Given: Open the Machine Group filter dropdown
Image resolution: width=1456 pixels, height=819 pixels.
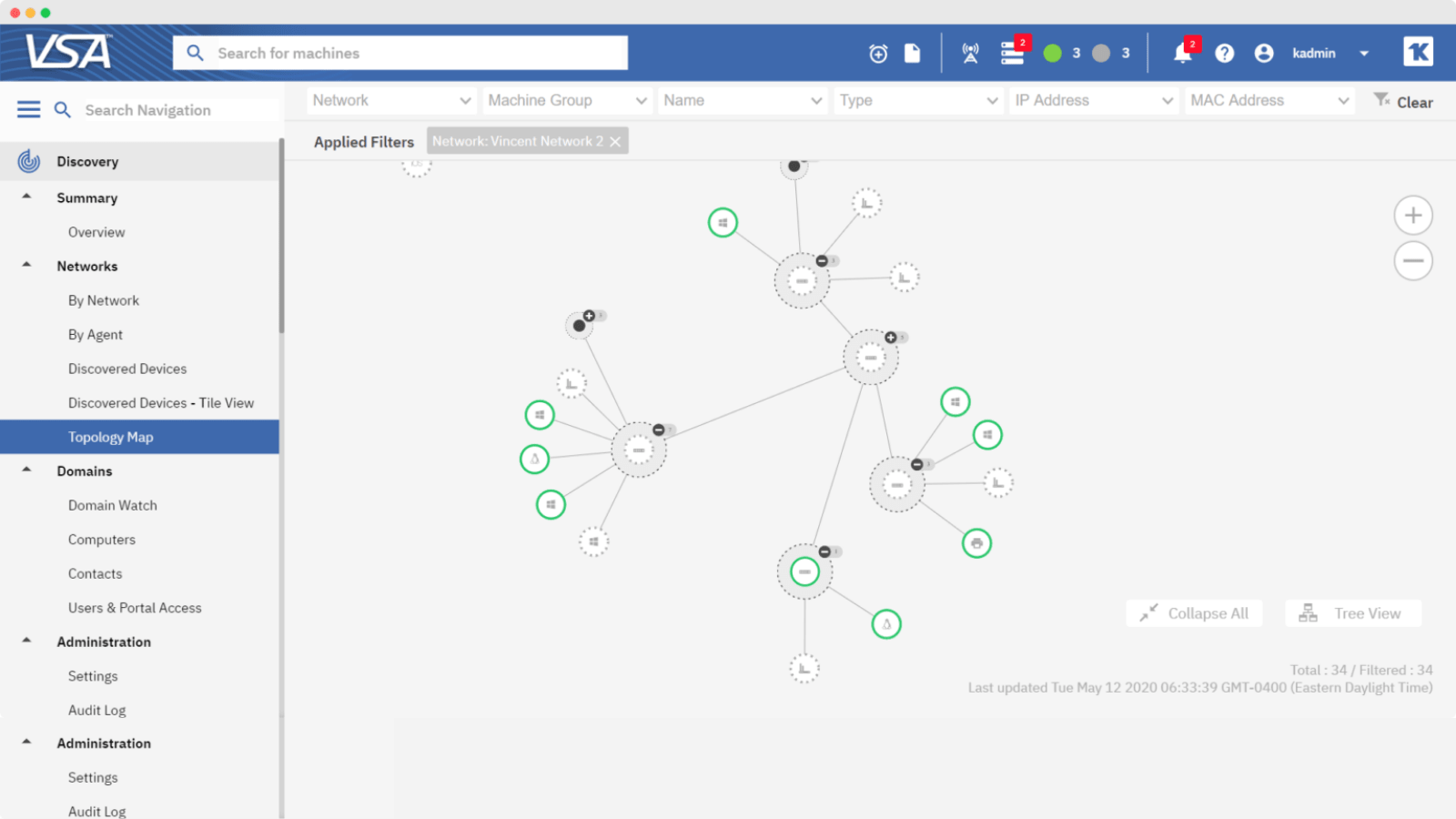Looking at the screenshot, I should point(567,100).
